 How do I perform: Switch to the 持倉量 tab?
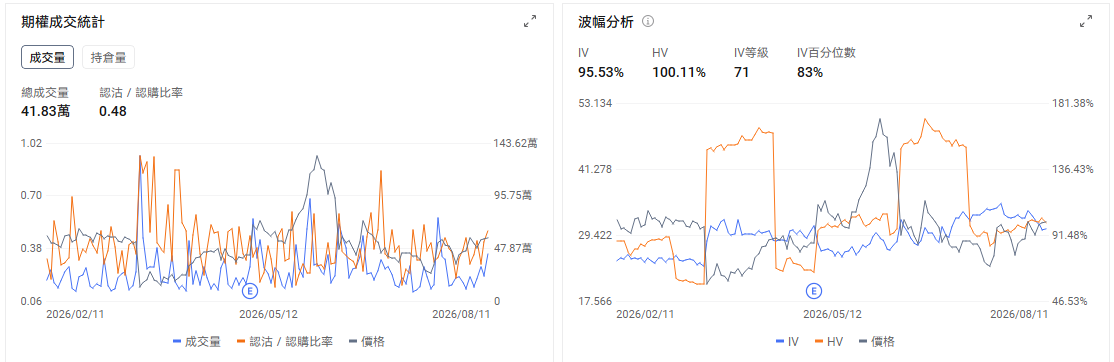(109, 57)
